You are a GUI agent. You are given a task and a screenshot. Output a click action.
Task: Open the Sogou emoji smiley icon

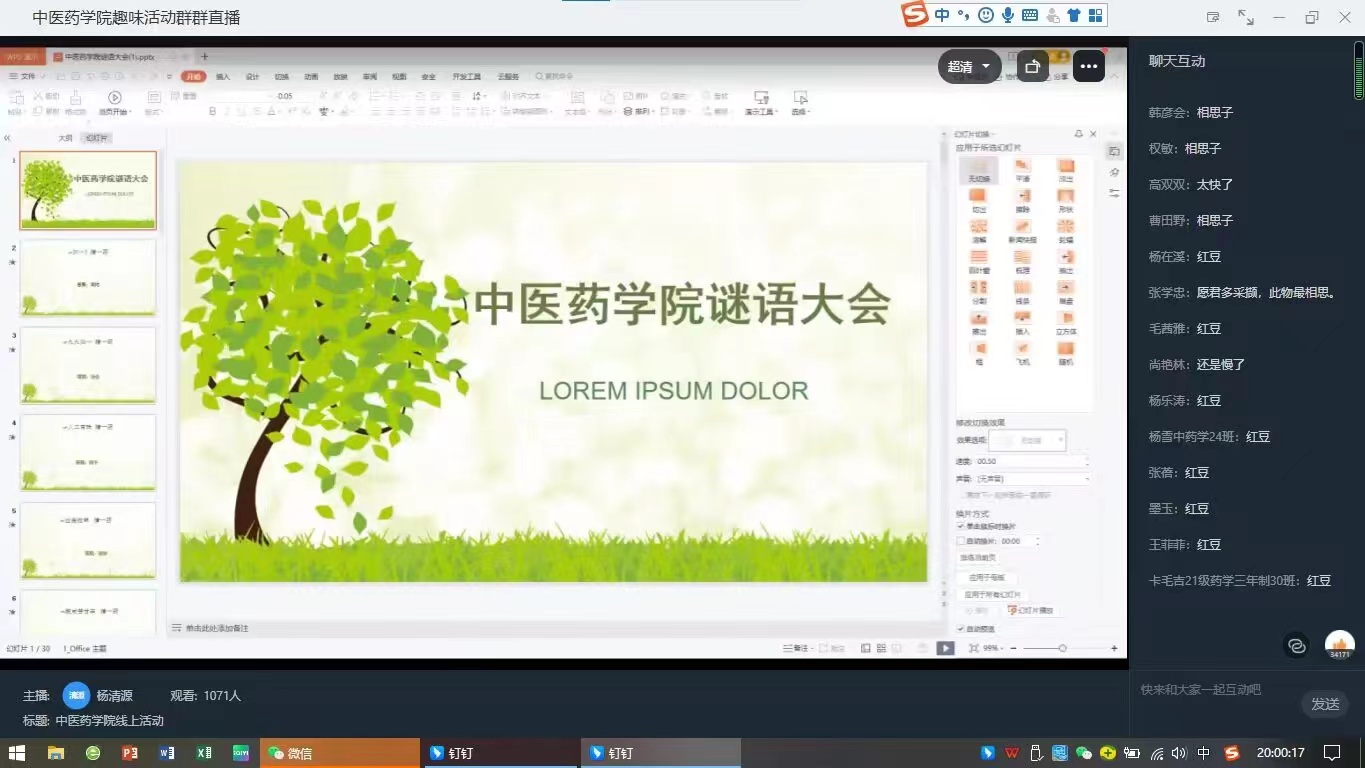point(986,15)
